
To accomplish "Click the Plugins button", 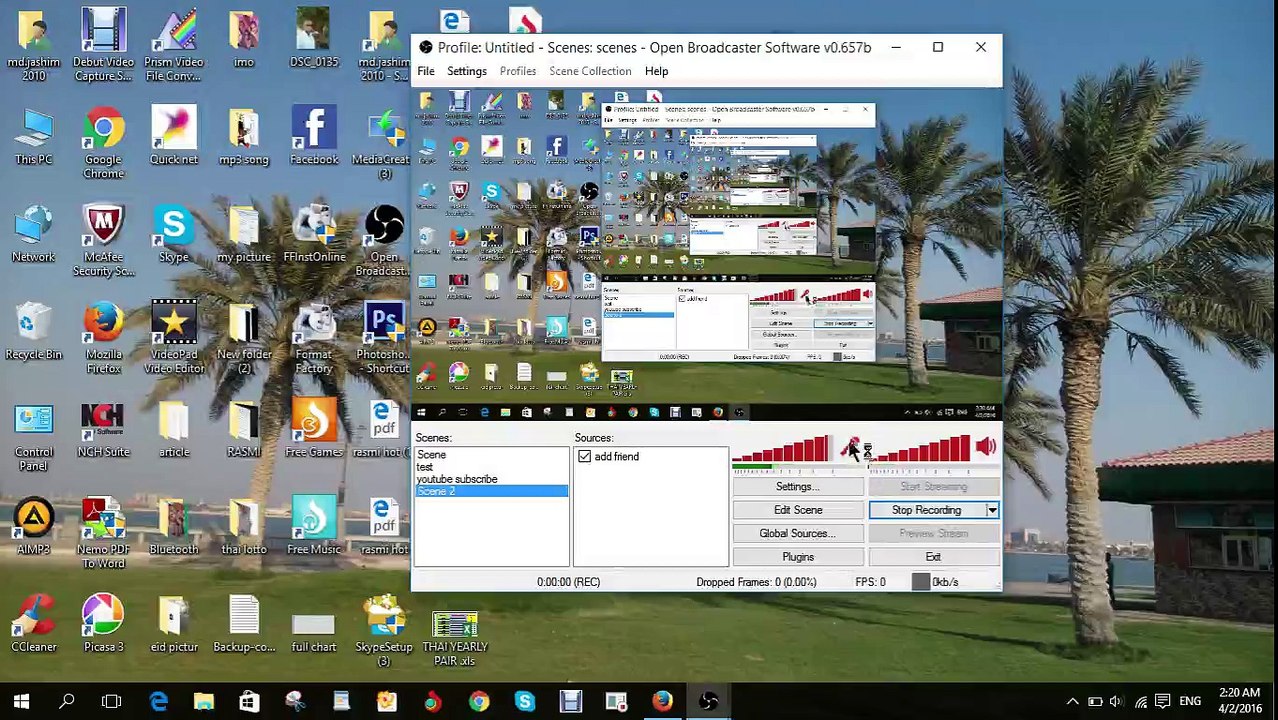I will (x=798, y=557).
